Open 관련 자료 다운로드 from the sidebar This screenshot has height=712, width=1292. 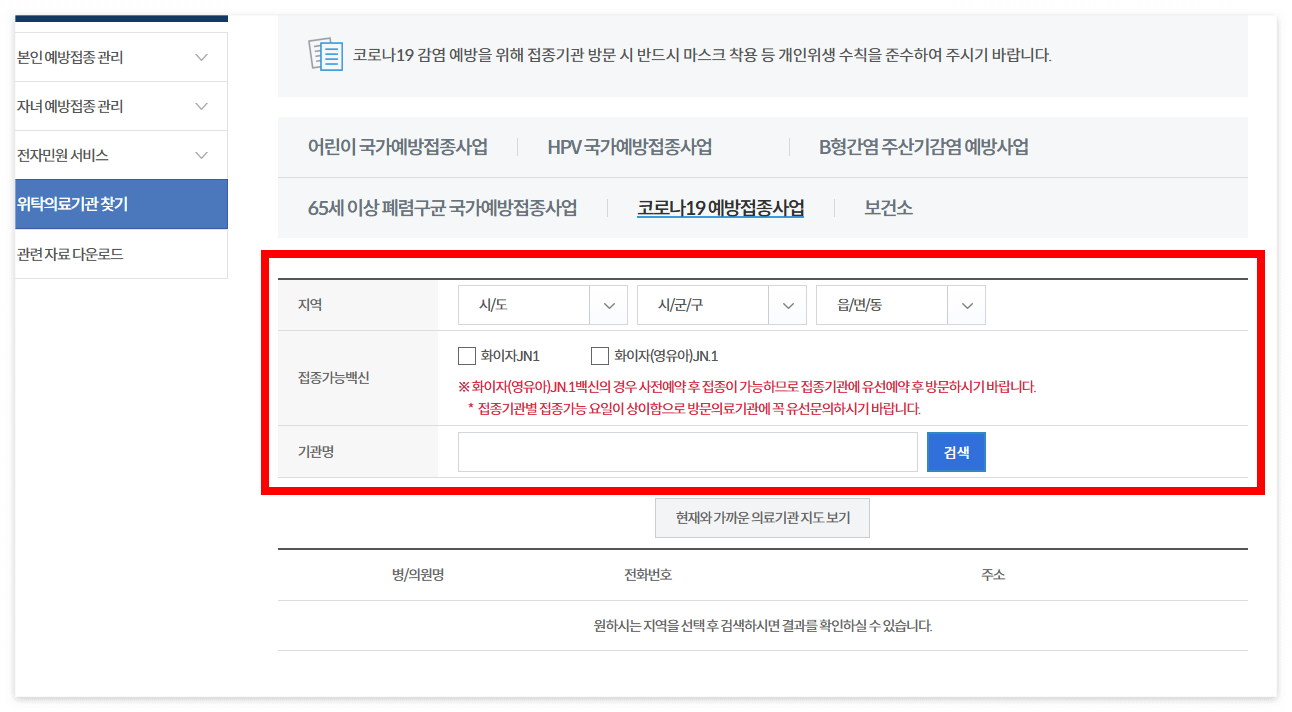point(120,254)
